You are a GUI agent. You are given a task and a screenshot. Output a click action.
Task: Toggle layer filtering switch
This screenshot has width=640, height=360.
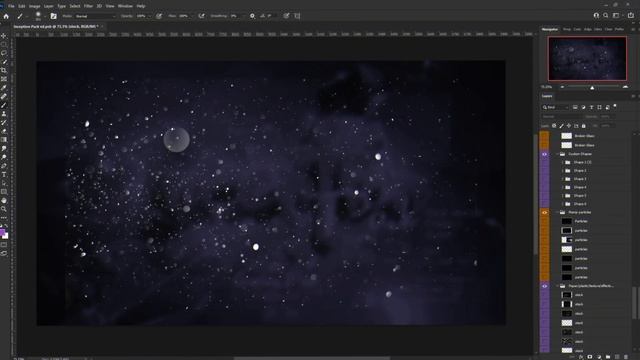(x=615, y=106)
